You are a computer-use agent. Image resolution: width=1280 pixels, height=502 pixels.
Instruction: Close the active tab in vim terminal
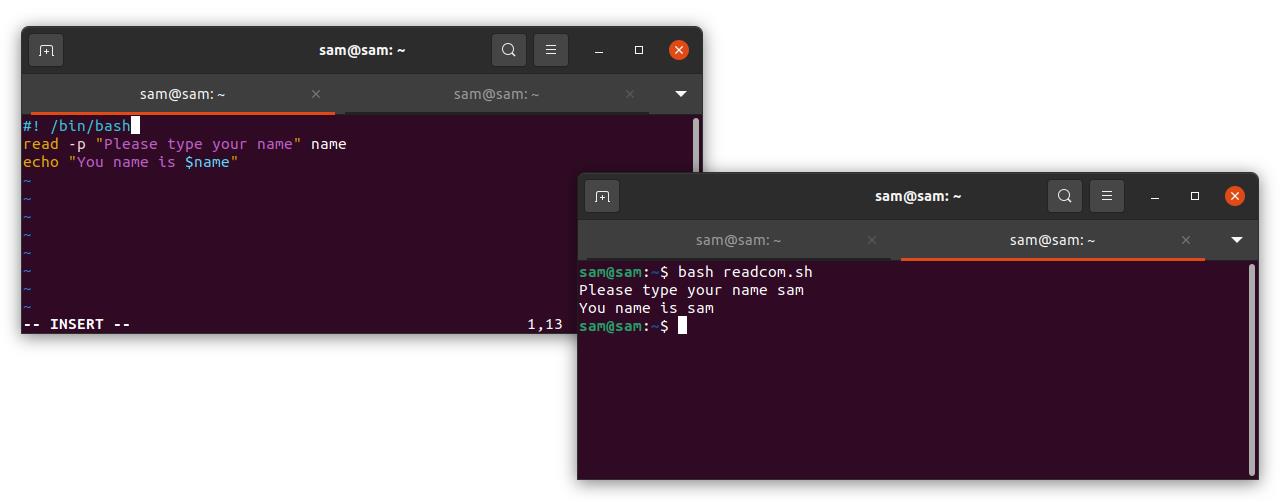(x=316, y=94)
